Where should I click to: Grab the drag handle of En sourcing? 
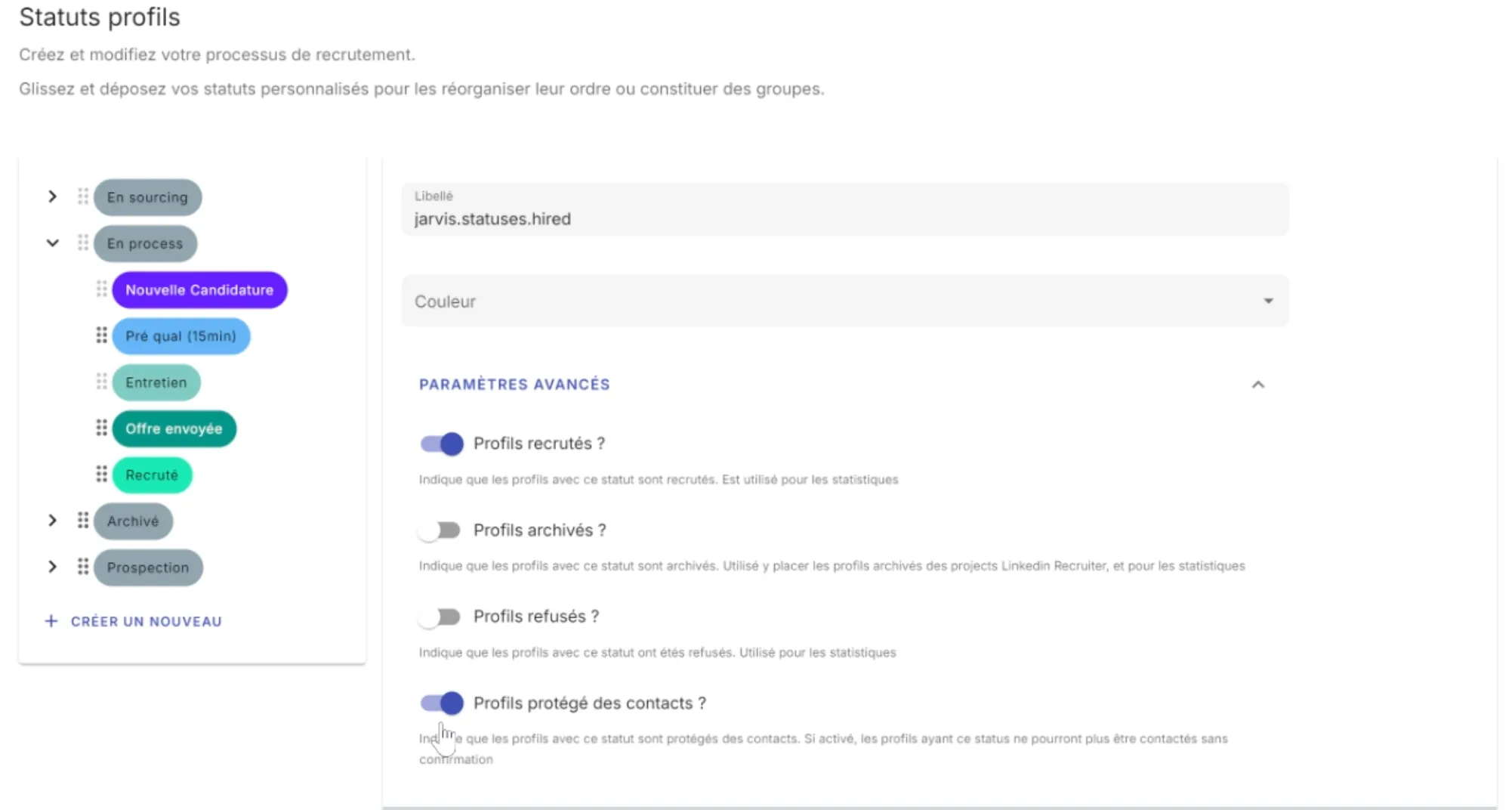pos(84,197)
